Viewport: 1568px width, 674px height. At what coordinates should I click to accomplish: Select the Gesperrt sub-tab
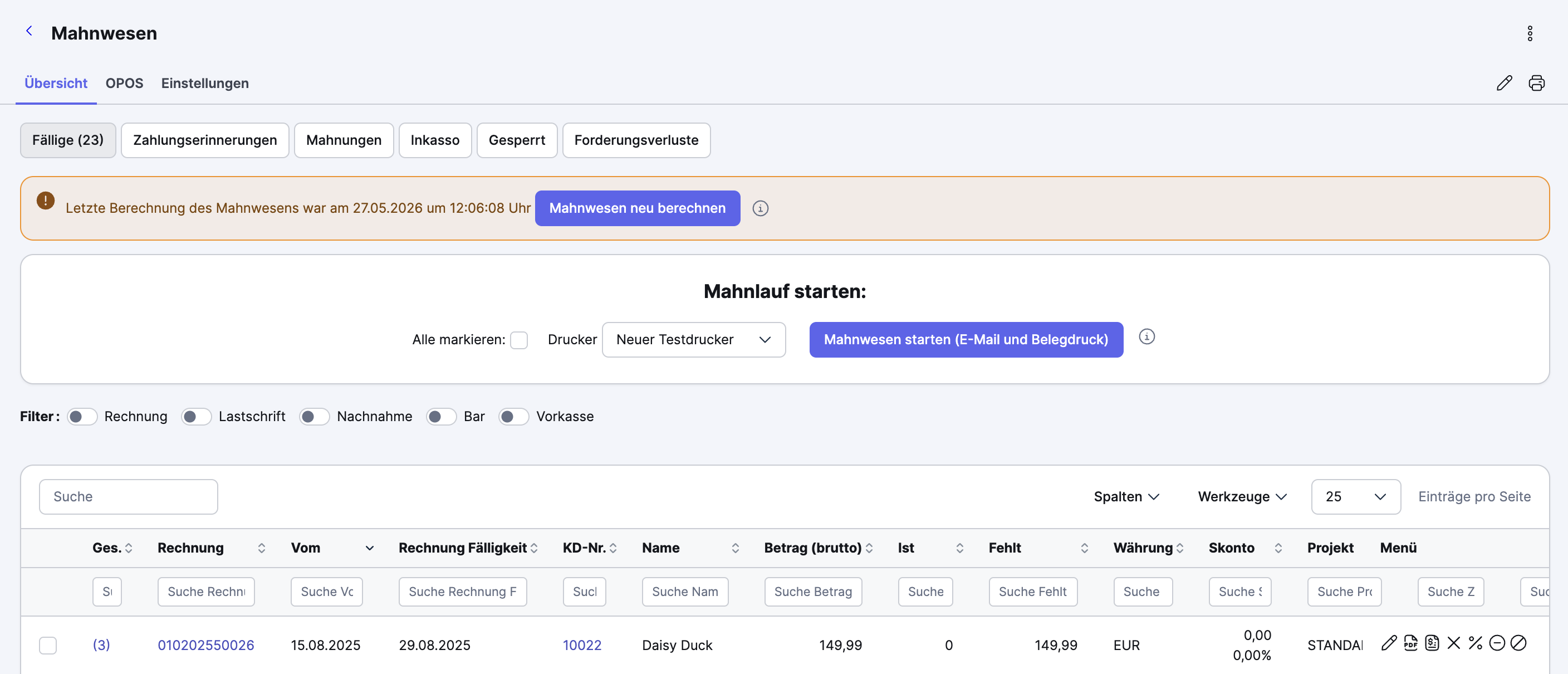coord(516,140)
